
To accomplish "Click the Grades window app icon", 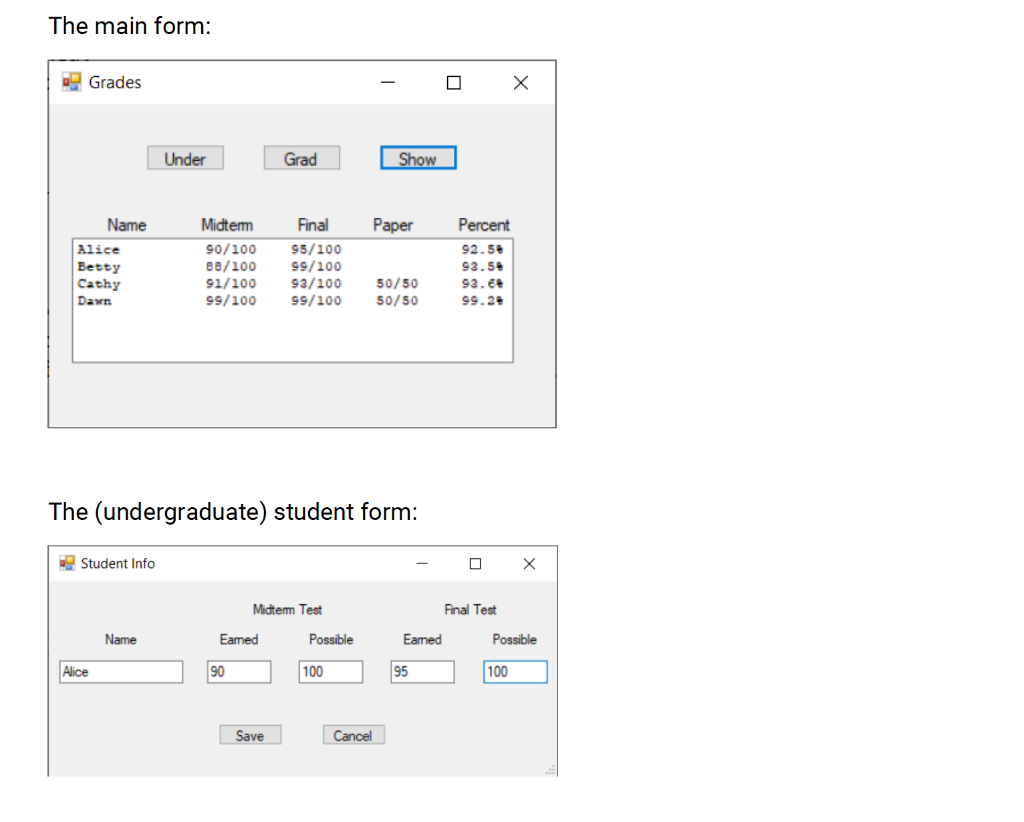I will [x=71, y=82].
